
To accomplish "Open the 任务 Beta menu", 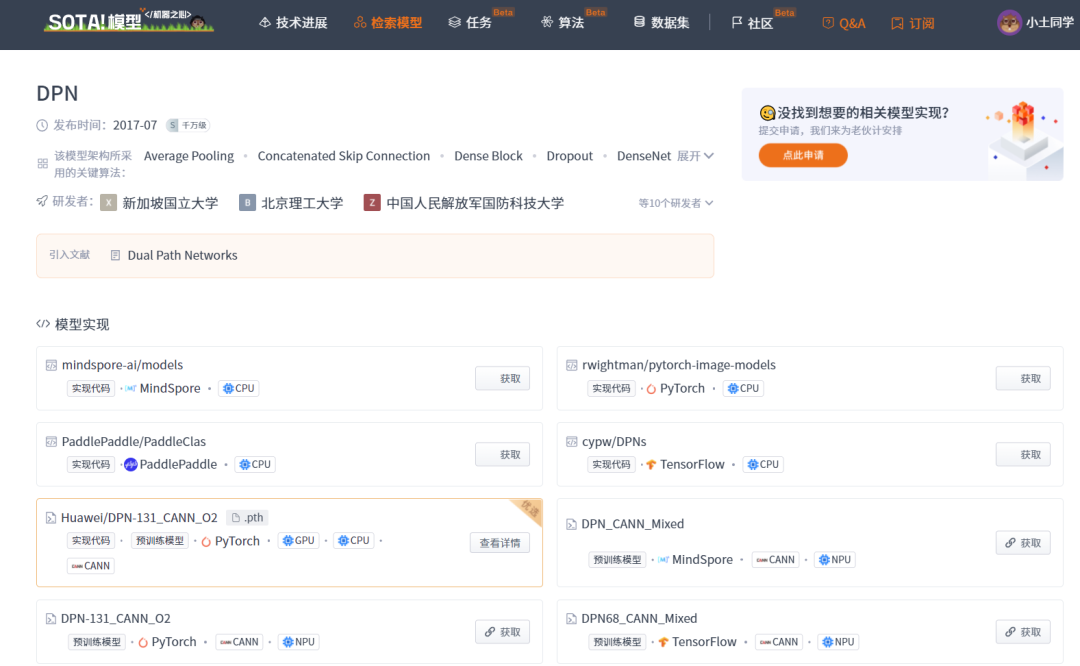I will 471,23.
